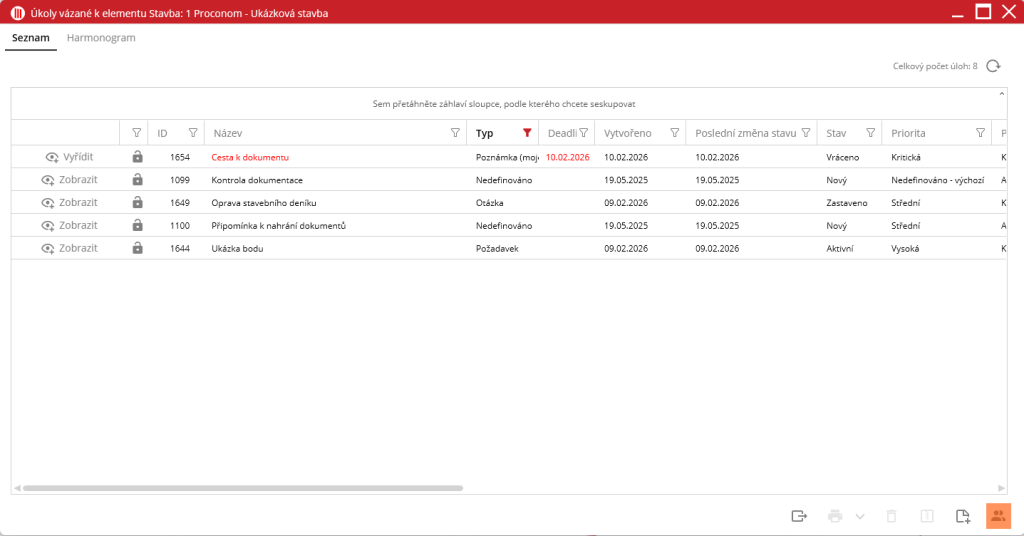Click Zobrazit for the Ukázka bodu task
Image resolution: width=1024 pixels, height=536 pixels.
[x=69, y=248]
